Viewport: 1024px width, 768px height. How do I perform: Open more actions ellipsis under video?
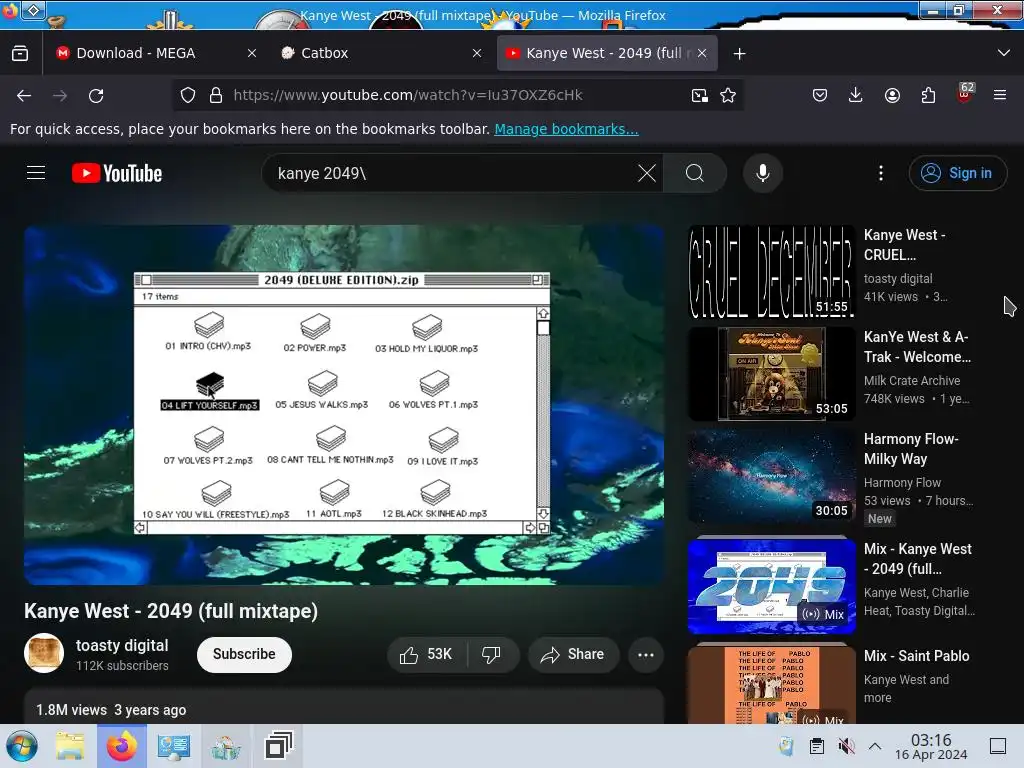tap(645, 654)
